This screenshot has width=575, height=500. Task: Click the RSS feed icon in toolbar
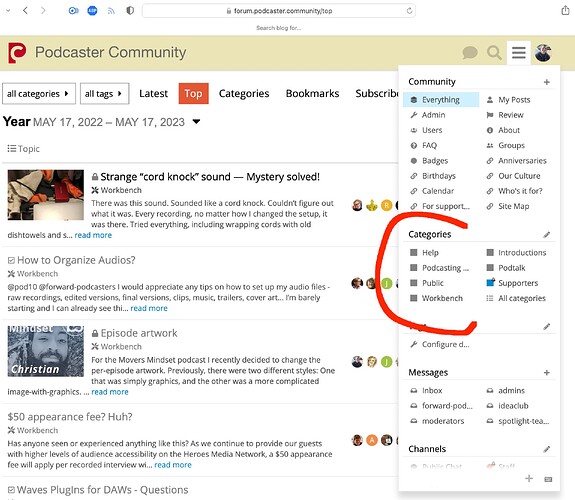coord(111,11)
